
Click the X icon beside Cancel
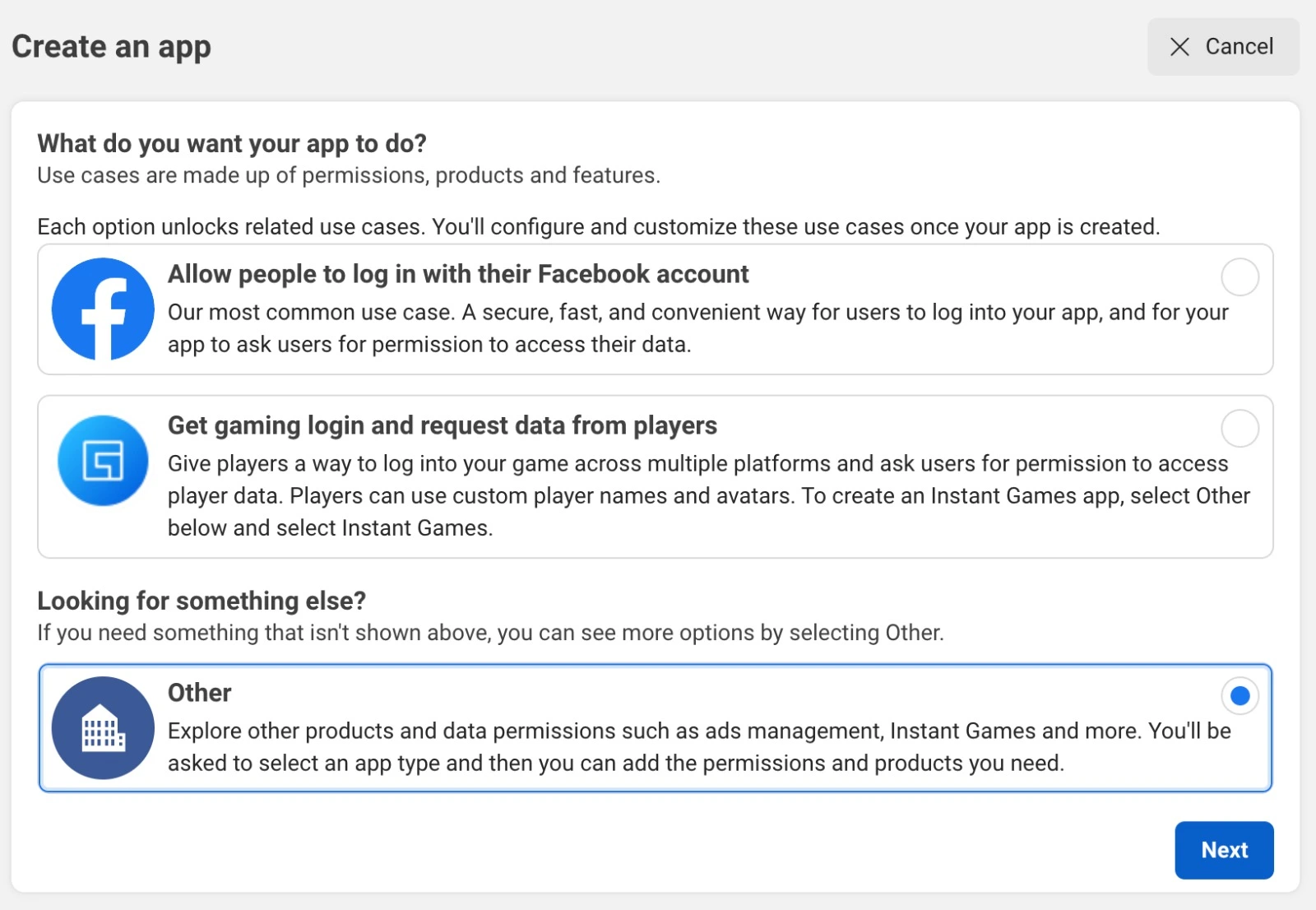(1179, 47)
